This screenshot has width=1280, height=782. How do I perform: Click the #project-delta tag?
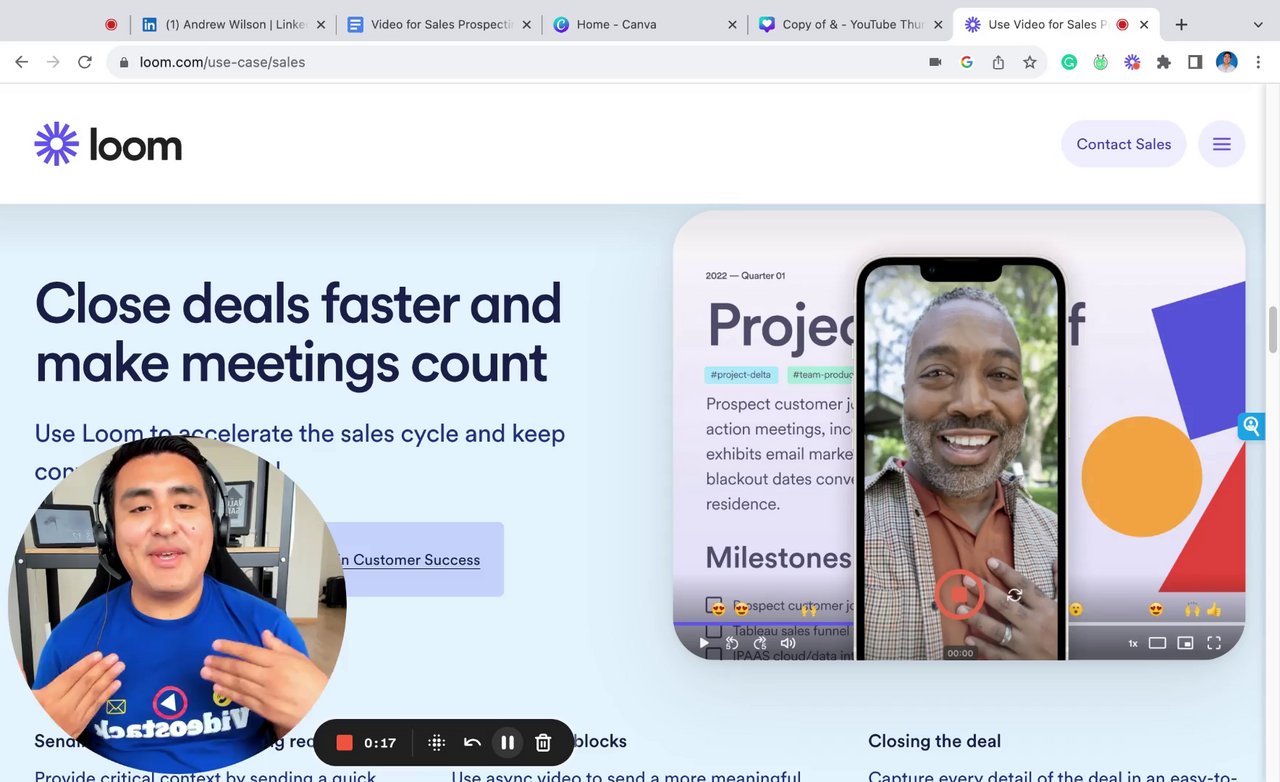pyautogui.click(x=740, y=375)
